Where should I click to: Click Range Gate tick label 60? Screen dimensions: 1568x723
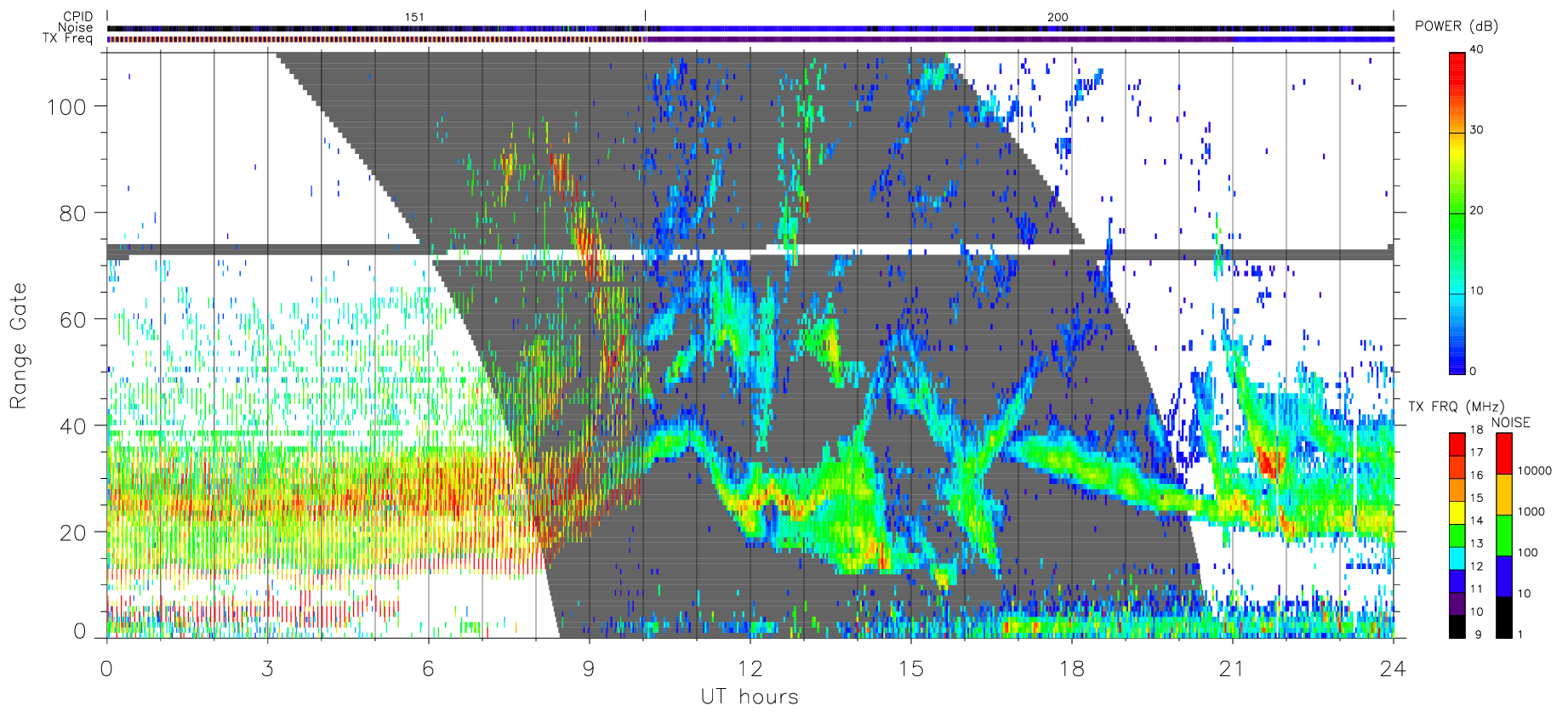click(x=73, y=320)
